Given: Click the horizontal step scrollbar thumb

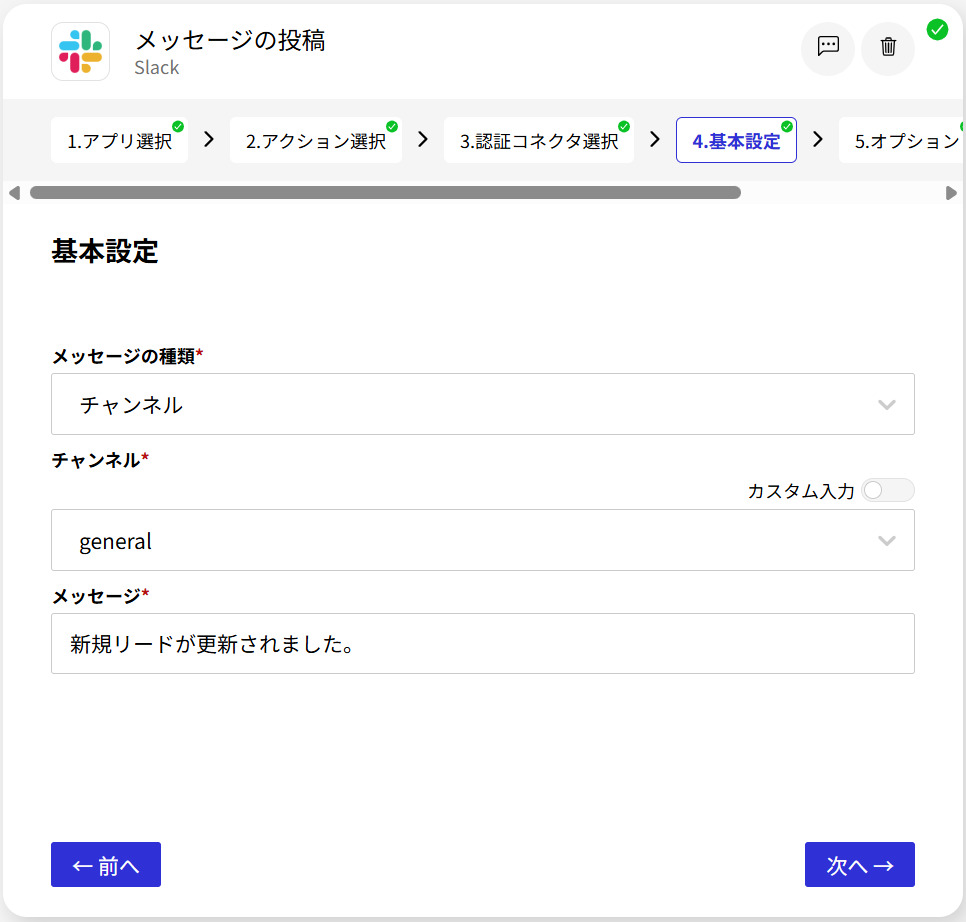Looking at the screenshot, I should point(385,193).
